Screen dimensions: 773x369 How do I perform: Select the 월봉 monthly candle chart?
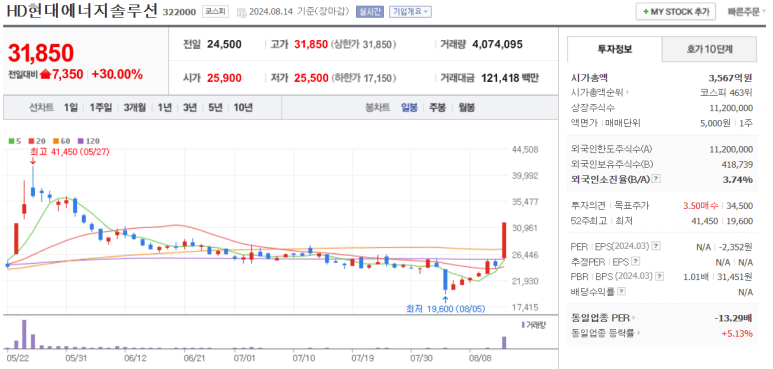pos(466,107)
